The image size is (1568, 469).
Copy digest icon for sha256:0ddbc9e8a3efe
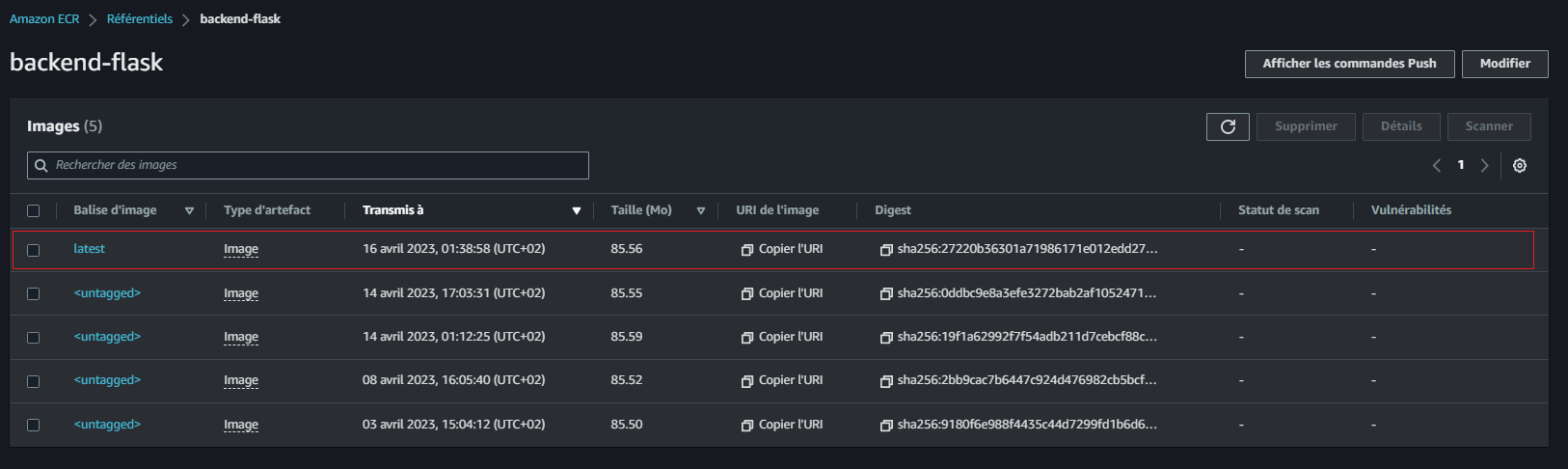click(x=886, y=294)
